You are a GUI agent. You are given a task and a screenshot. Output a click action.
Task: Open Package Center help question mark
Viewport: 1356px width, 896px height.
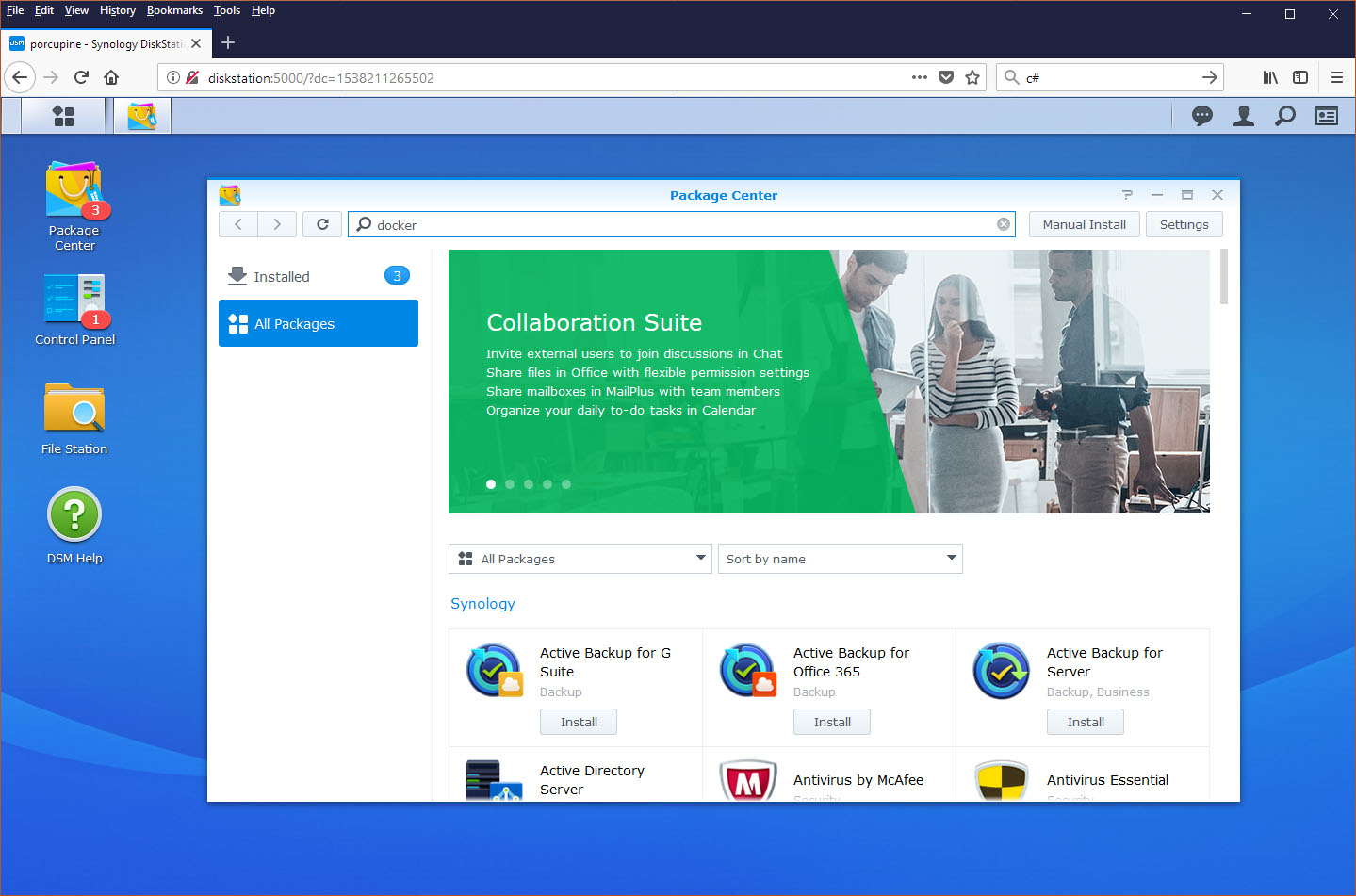pos(1127,195)
